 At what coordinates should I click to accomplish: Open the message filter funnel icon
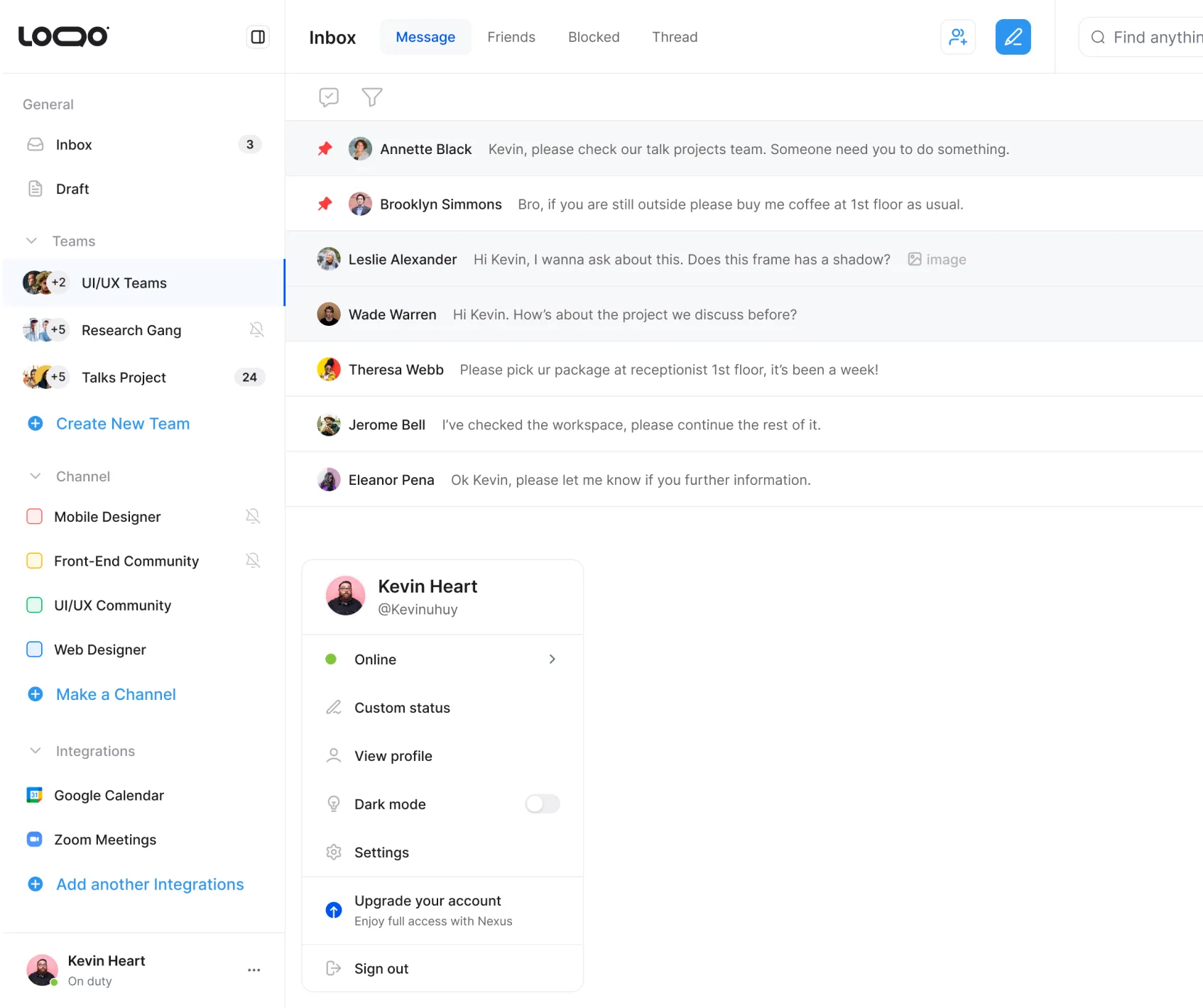[371, 97]
